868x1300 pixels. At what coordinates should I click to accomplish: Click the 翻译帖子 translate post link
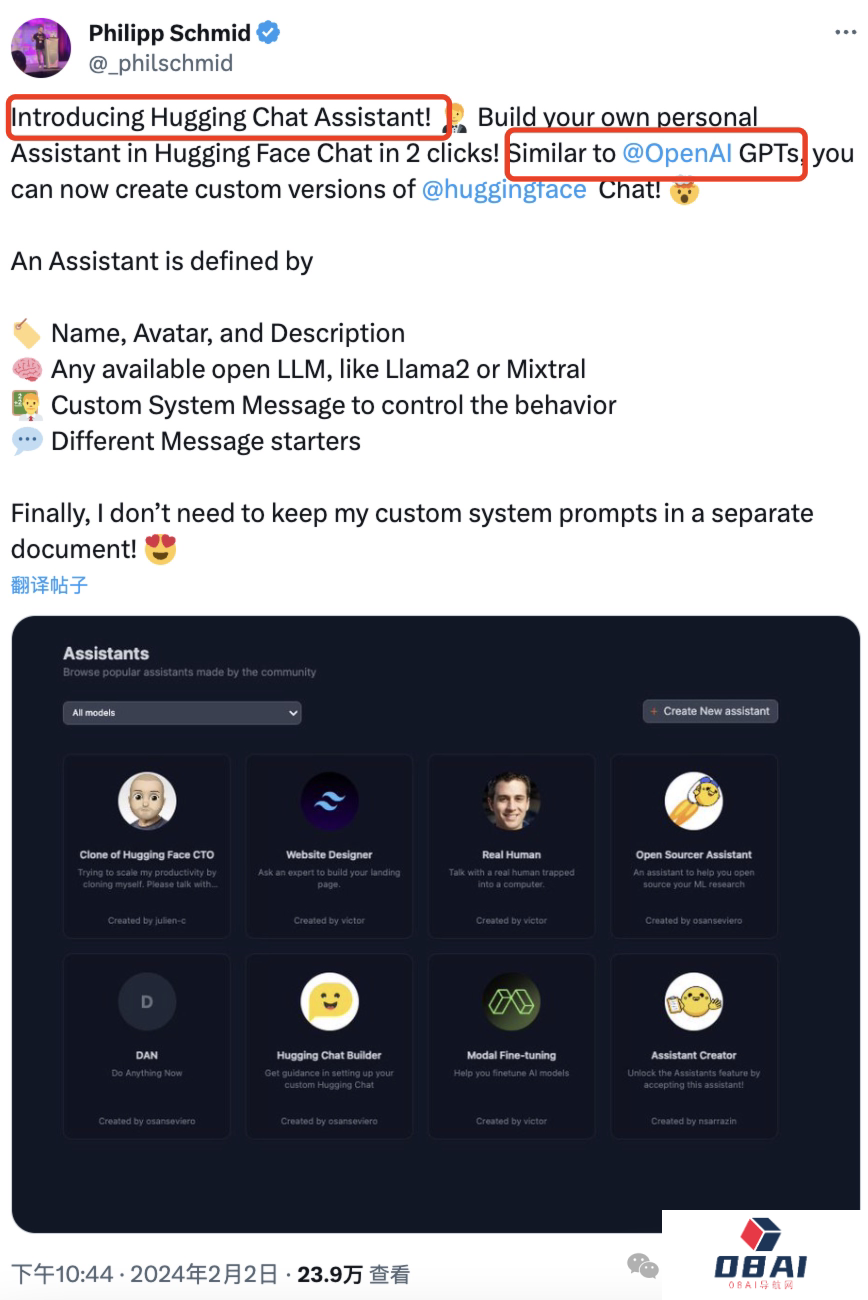[49, 585]
